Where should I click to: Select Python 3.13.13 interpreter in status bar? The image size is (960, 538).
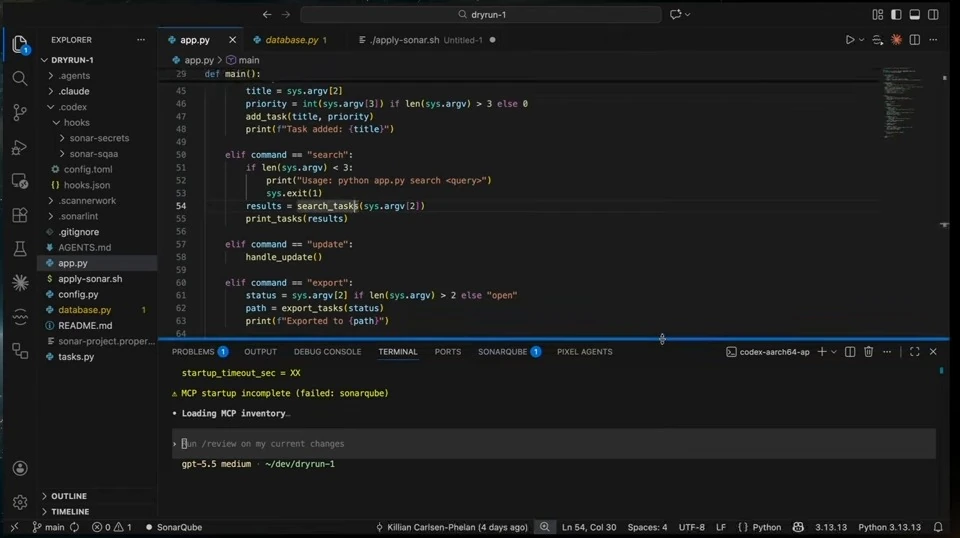click(x=889, y=527)
